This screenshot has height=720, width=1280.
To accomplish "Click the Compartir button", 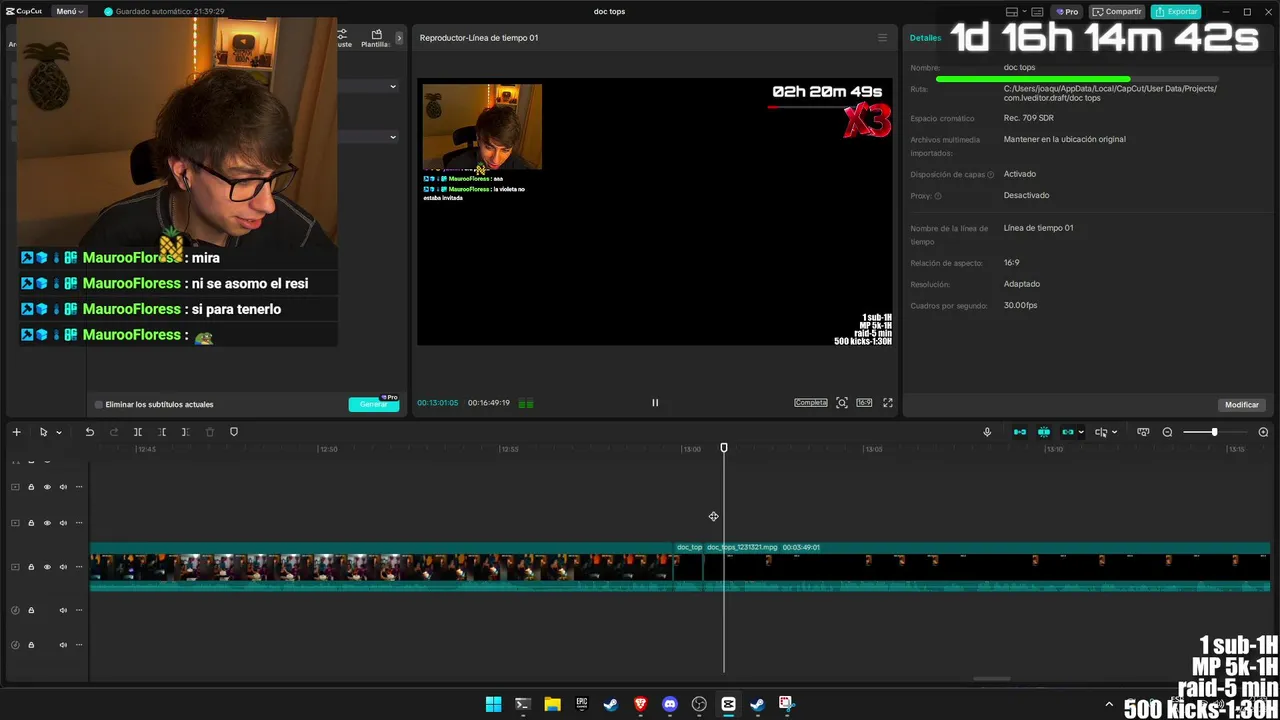I will pyautogui.click(x=1117, y=11).
